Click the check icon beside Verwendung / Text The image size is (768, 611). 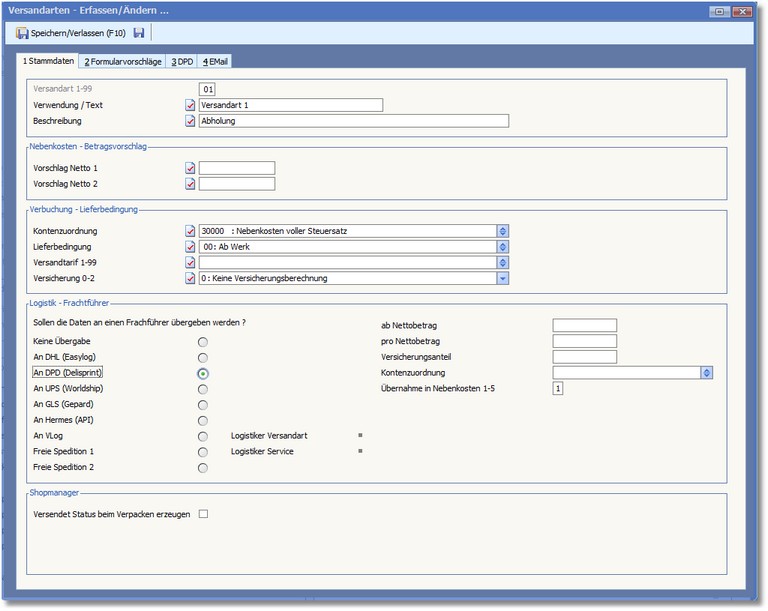(x=190, y=105)
